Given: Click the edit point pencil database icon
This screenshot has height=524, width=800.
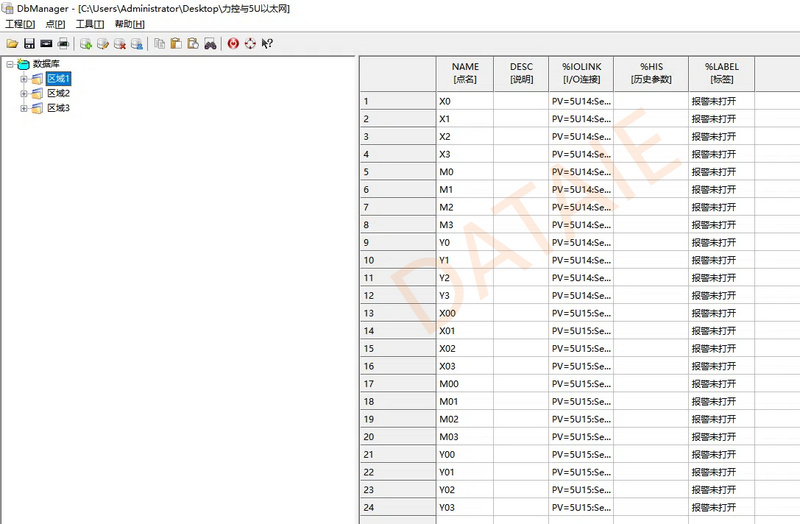Looking at the screenshot, I should (x=103, y=44).
